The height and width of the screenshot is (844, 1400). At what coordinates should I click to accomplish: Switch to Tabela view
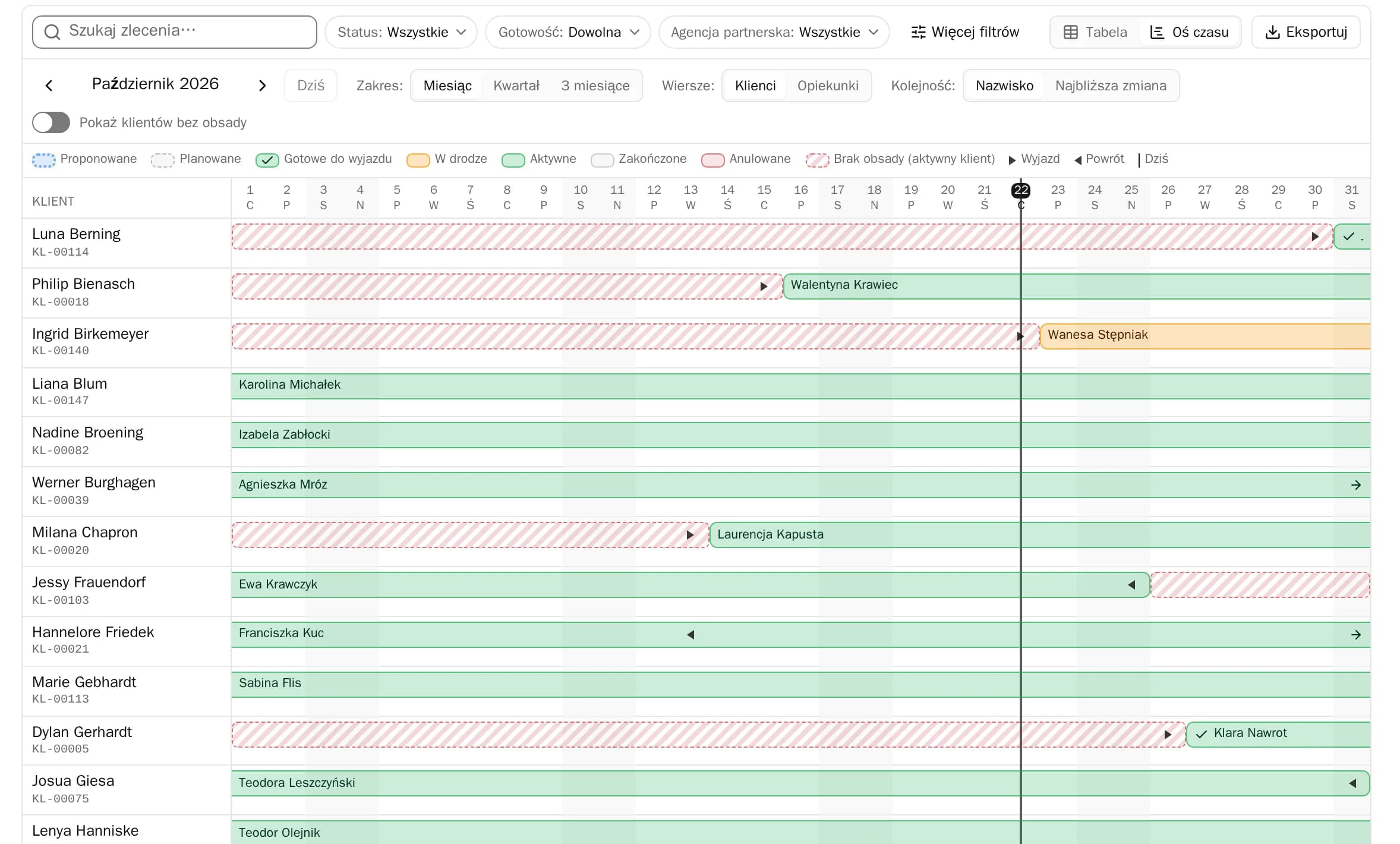(x=1095, y=32)
